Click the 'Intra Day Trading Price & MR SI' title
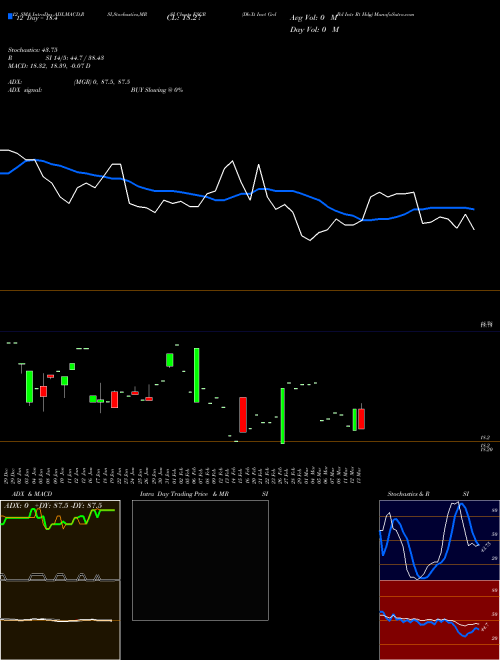Screen dimensions: 500x660 pos(204,494)
